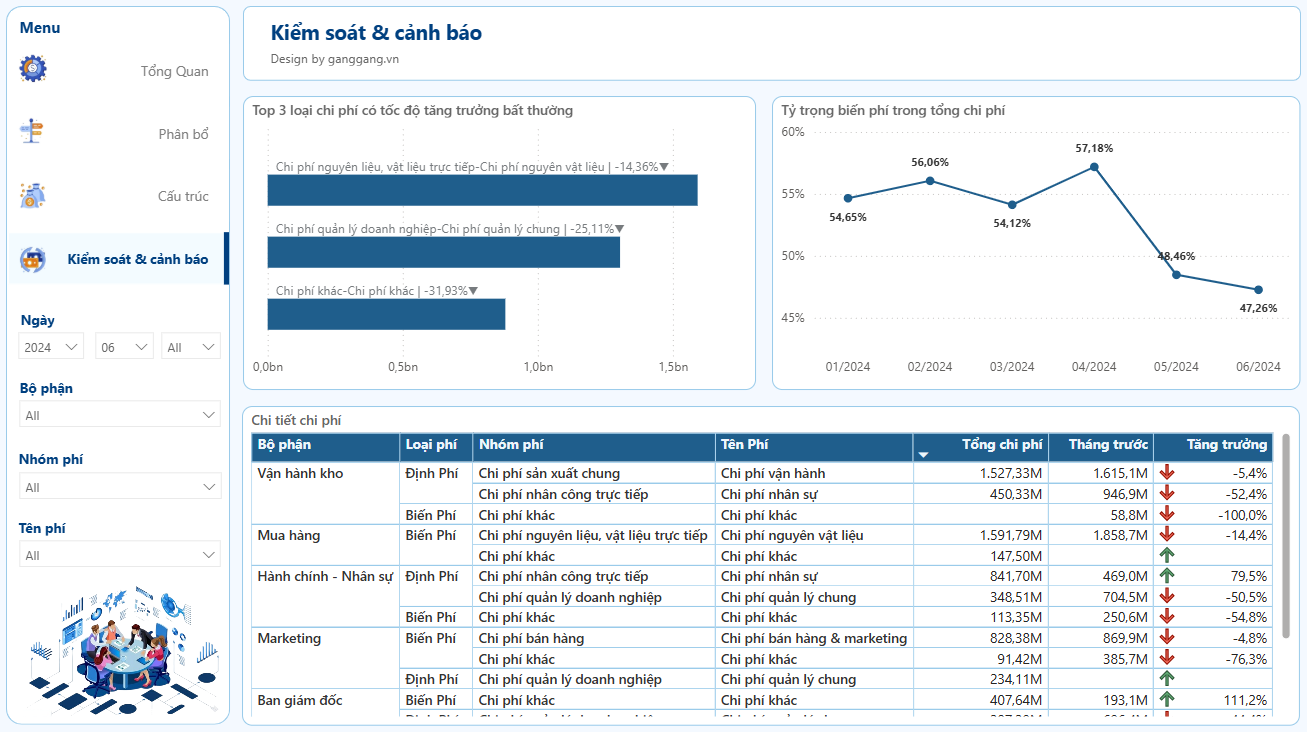Select the Chi phí nguyên liệu bar in chart
1307x732 pixels.
pyautogui.click(x=482, y=190)
